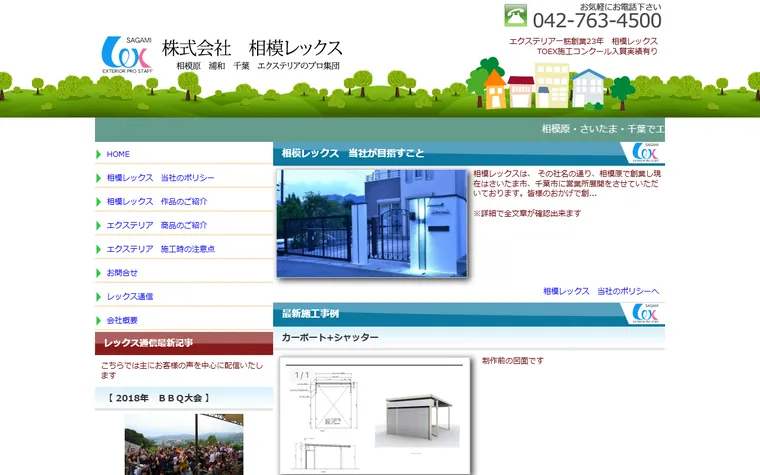The image size is (760, 475).
Task: Click the 株式会社 相模レックス title
Action: tap(252, 48)
